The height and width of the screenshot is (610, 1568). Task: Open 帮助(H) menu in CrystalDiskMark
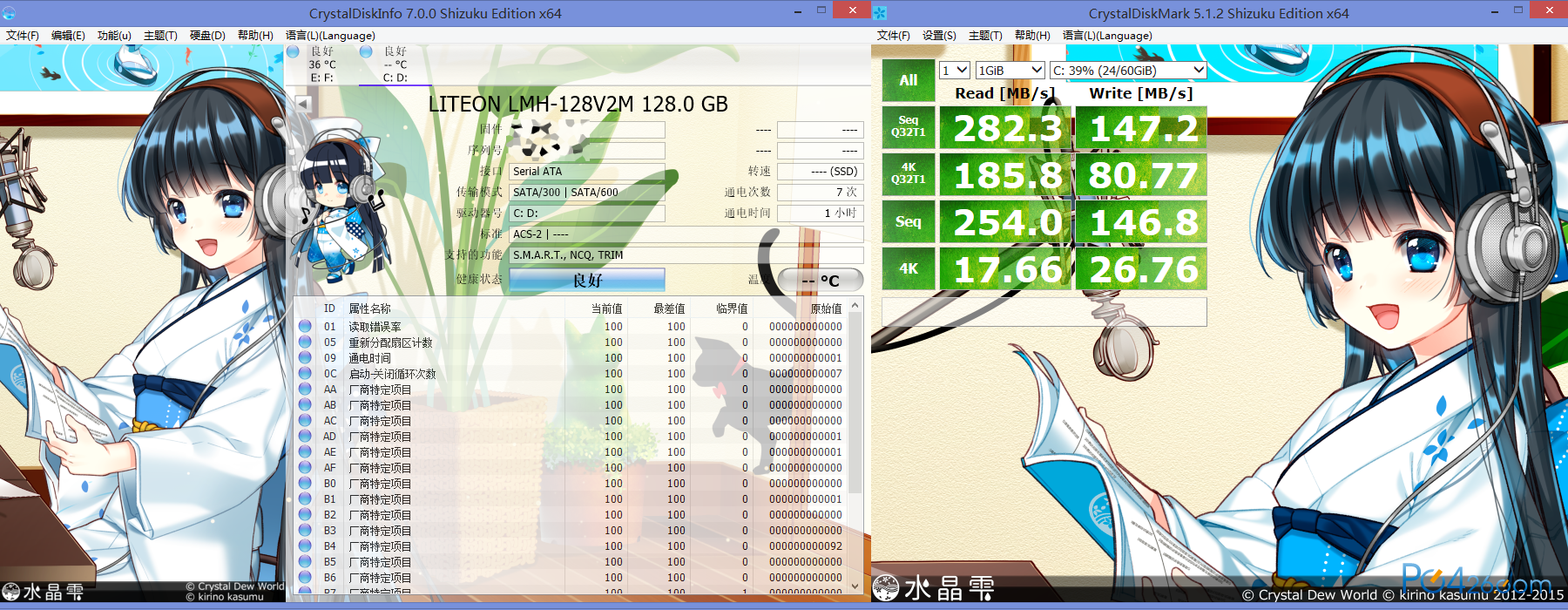(1032, 36)
